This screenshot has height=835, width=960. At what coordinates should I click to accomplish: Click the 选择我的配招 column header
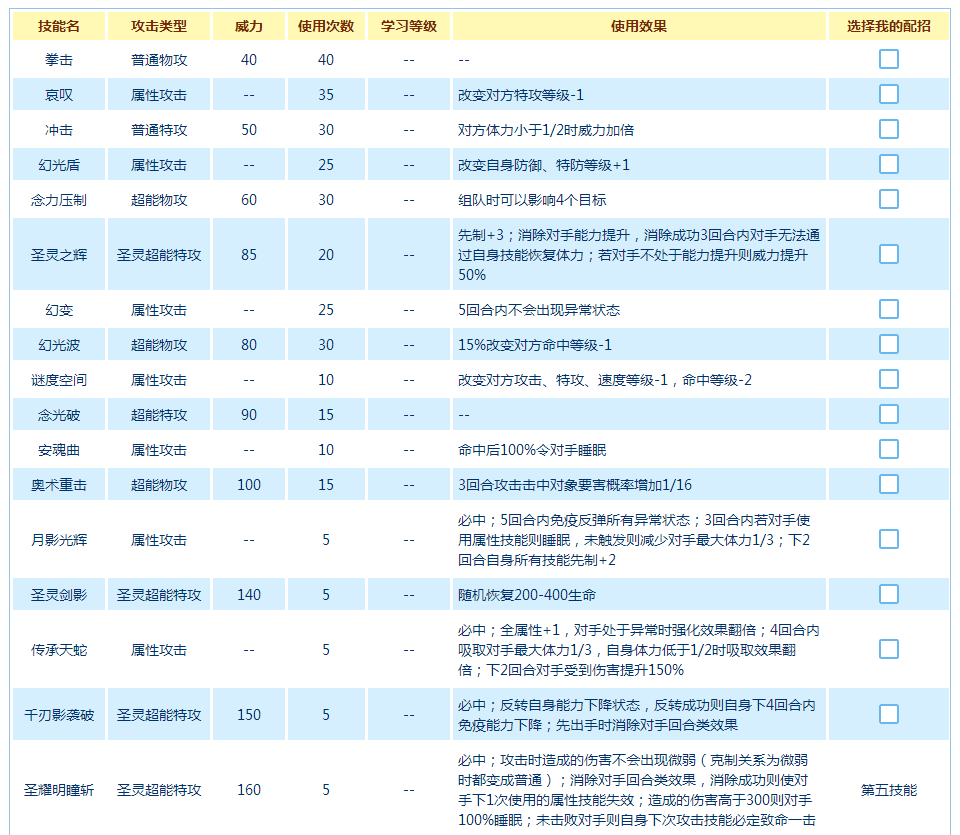[x=888, y=26]
